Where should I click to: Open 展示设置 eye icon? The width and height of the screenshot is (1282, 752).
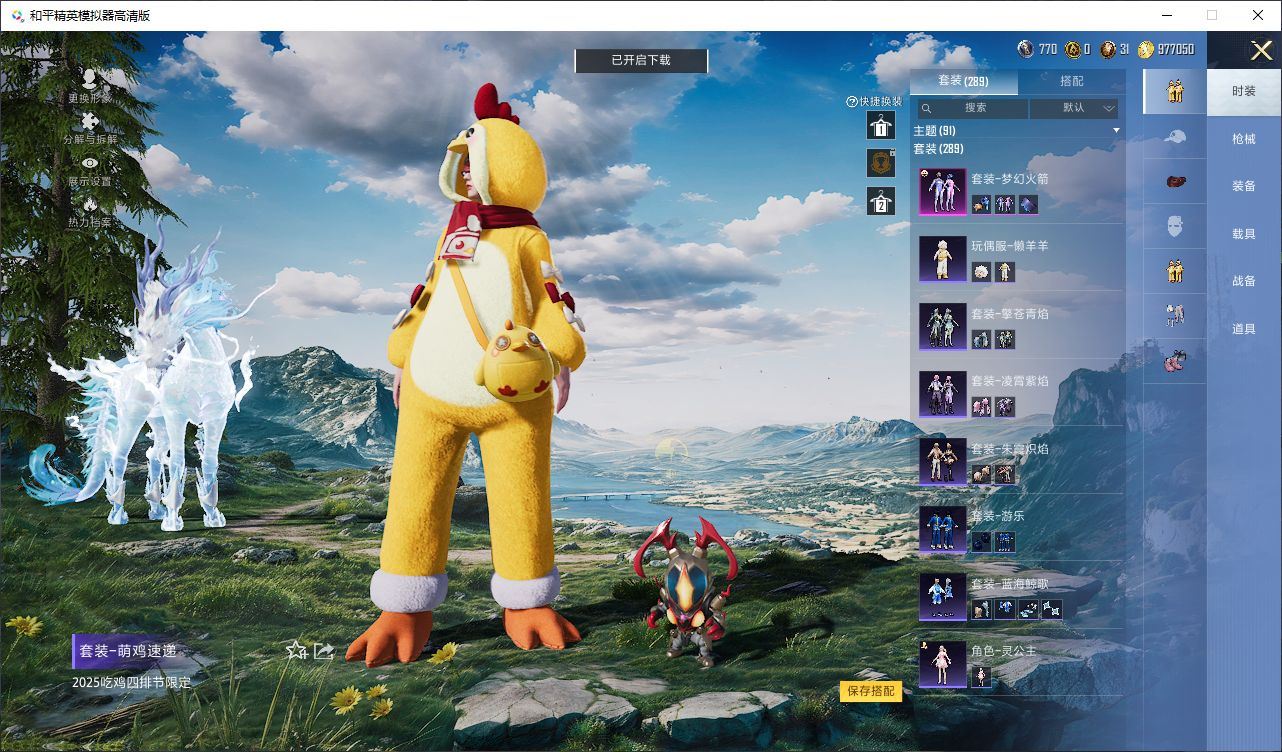[90, 164]
